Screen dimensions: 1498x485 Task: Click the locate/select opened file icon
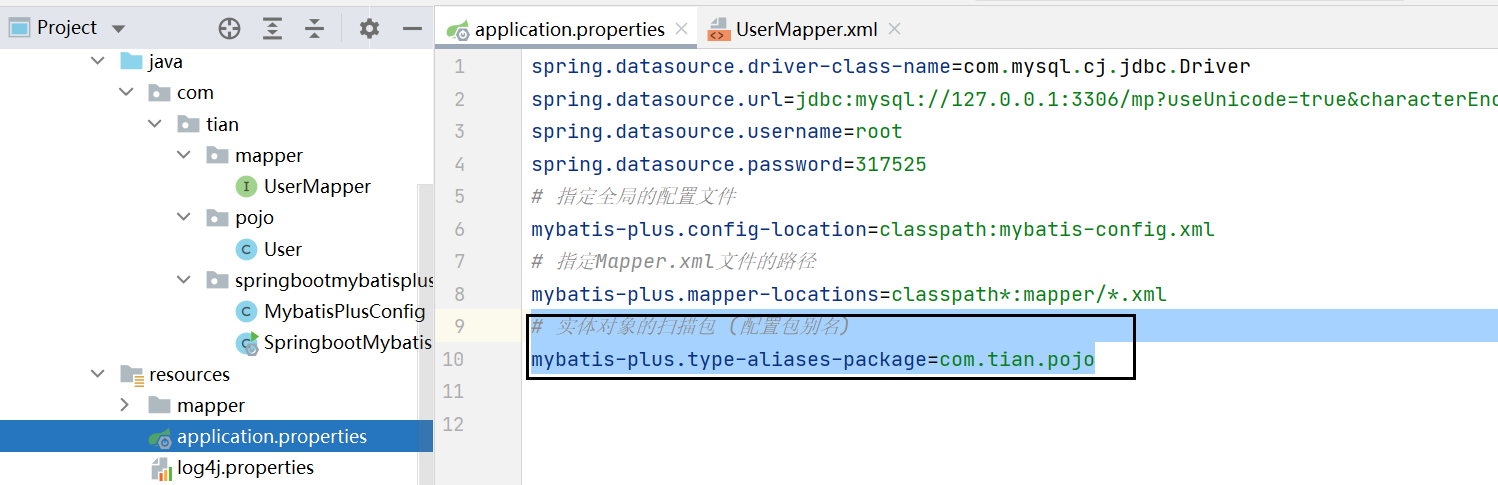[230, 29]
